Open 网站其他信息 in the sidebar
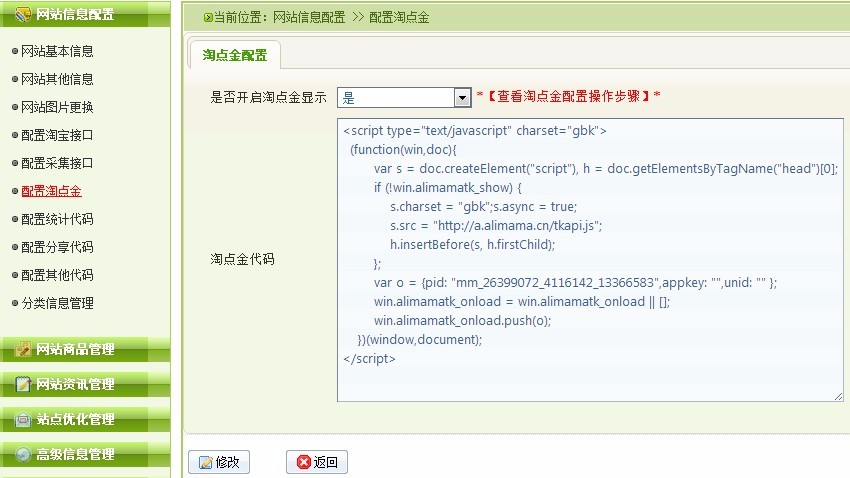This screenshot has height=478, width=850. coord(57,79)
